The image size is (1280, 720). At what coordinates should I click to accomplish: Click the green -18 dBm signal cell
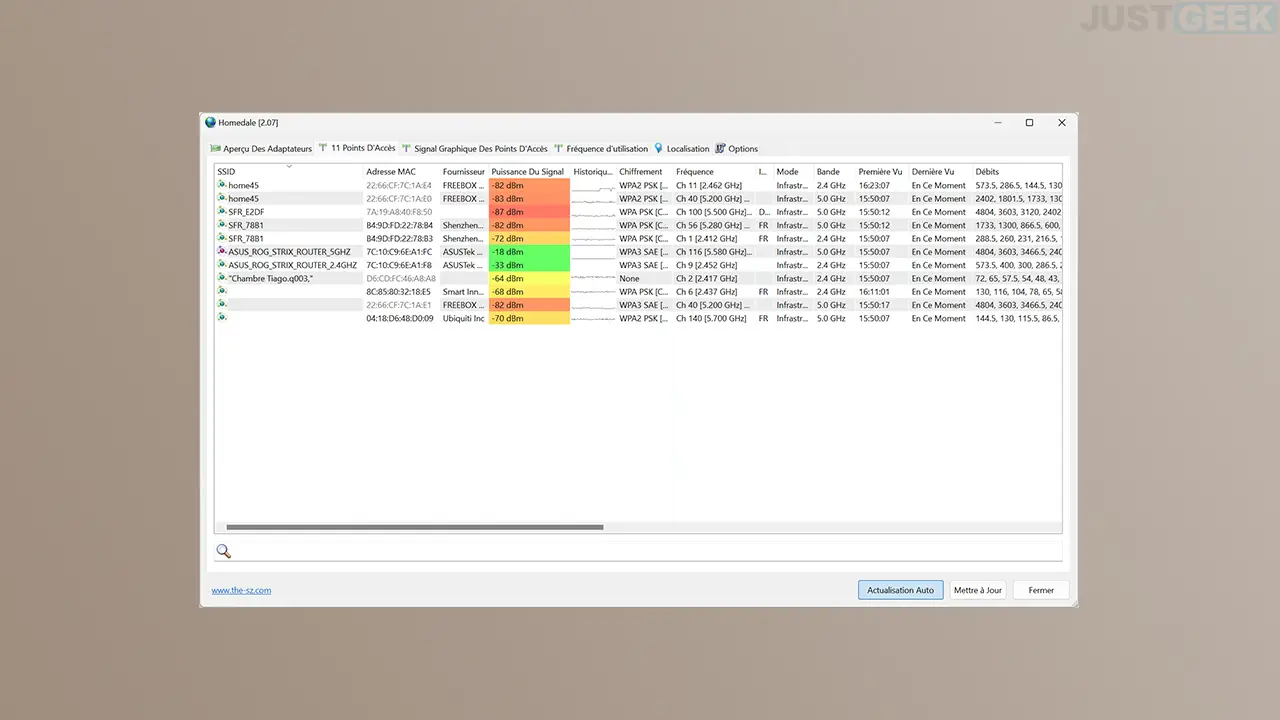point(529,252)
